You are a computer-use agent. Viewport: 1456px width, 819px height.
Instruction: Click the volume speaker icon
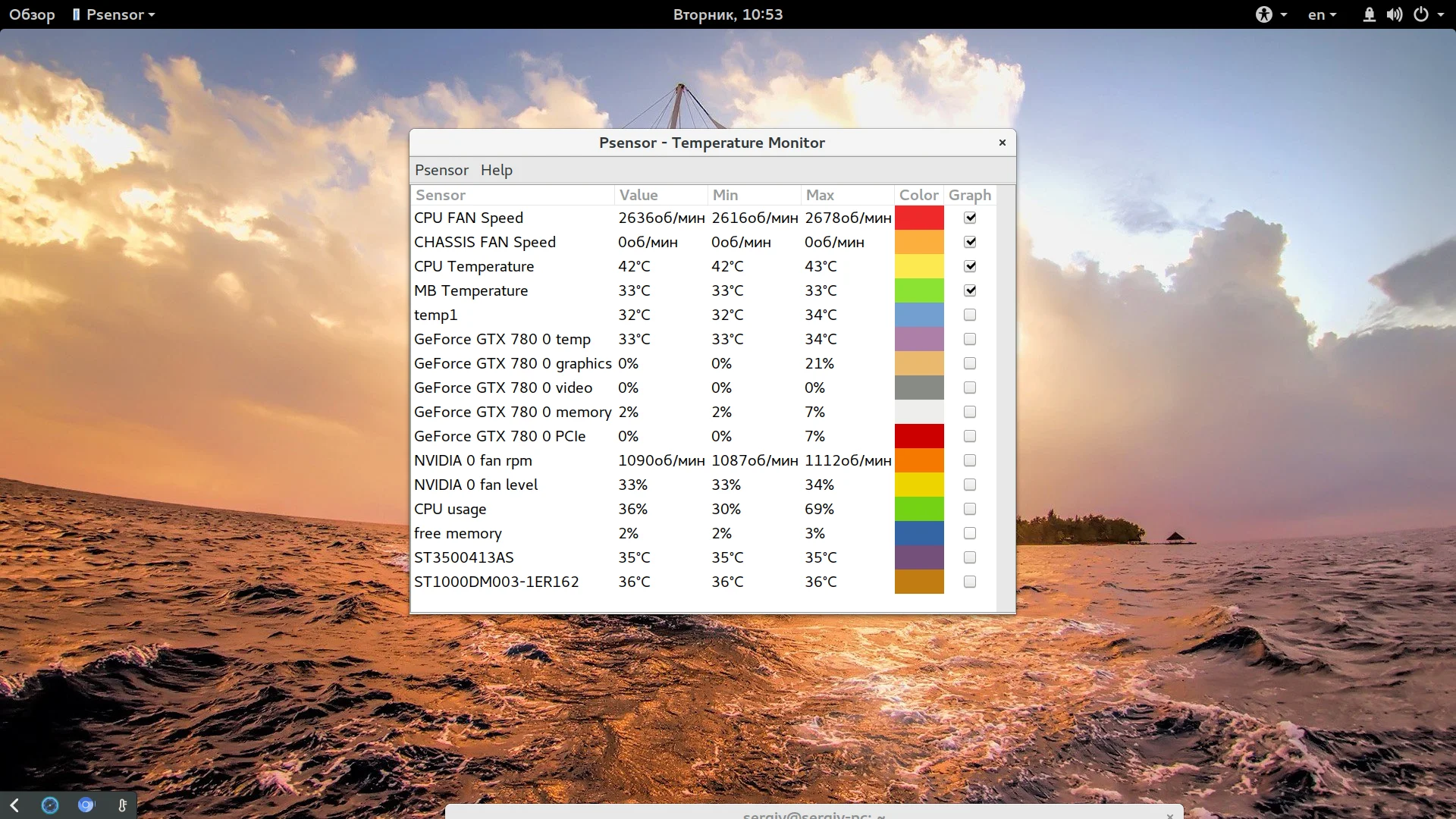pos(1395,14)
